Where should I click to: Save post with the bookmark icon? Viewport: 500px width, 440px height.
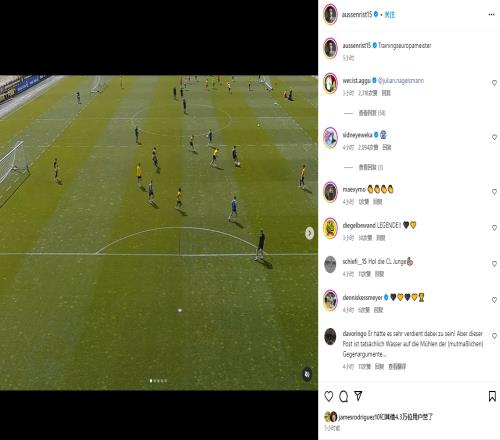[x=492, y=396]
